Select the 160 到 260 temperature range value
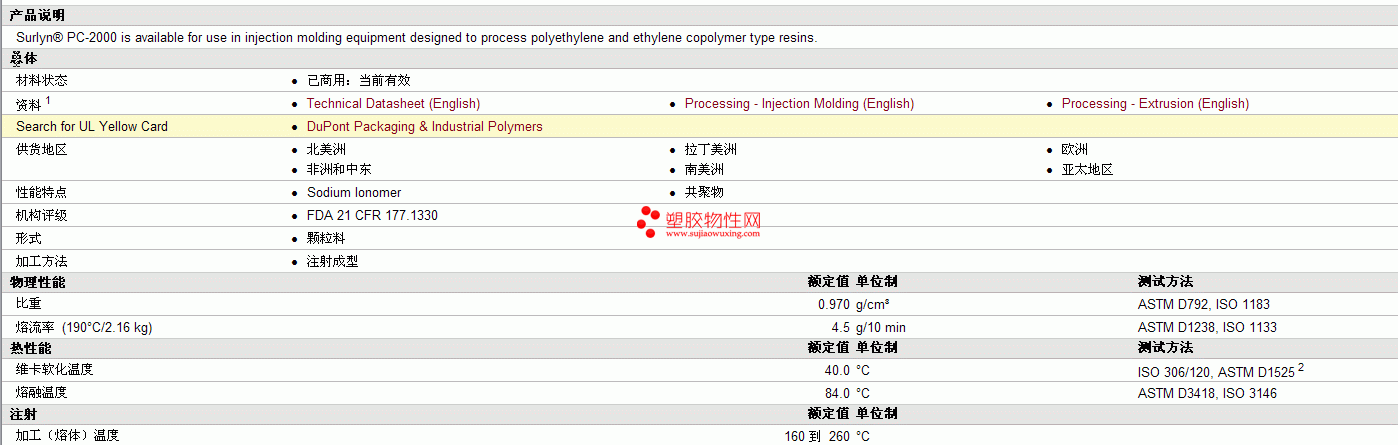 [x=818, y=436]
